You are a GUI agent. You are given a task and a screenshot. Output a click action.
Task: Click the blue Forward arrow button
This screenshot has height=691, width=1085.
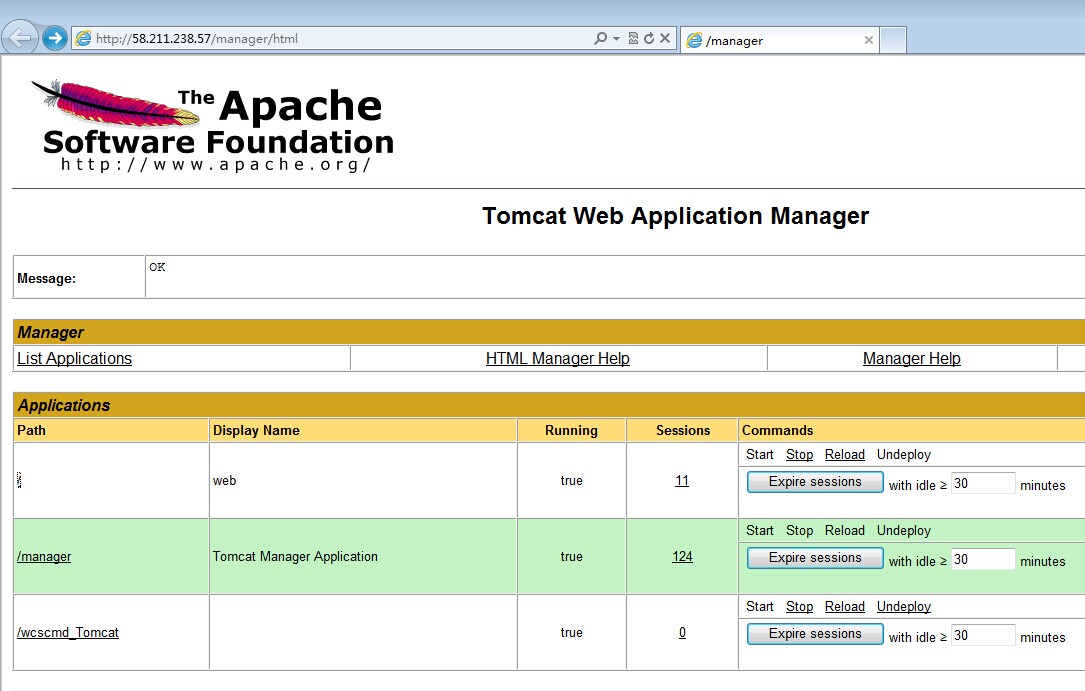(x=55, y=38)
